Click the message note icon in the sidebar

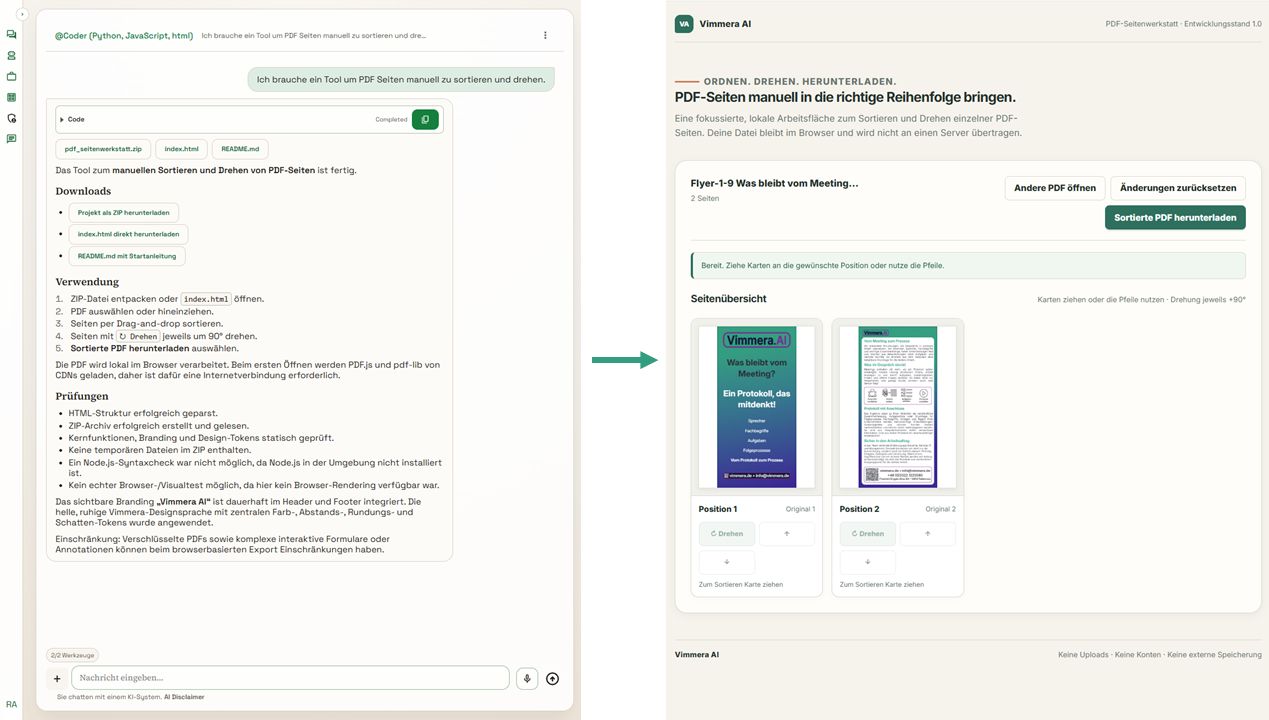11,139
